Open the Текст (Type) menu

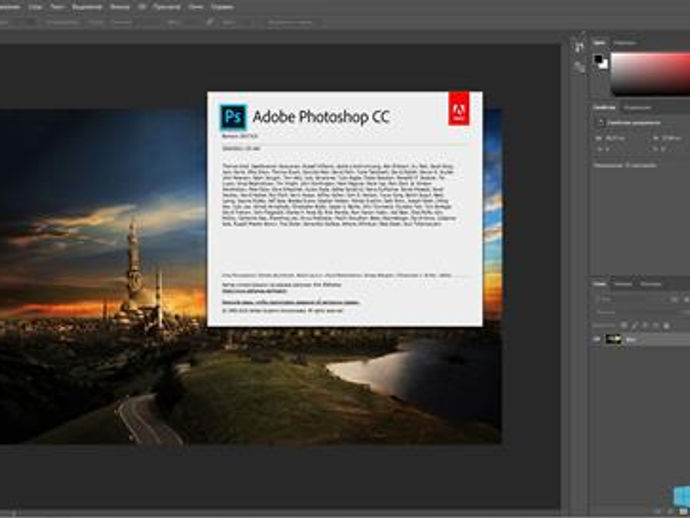[x=57, y=7]
